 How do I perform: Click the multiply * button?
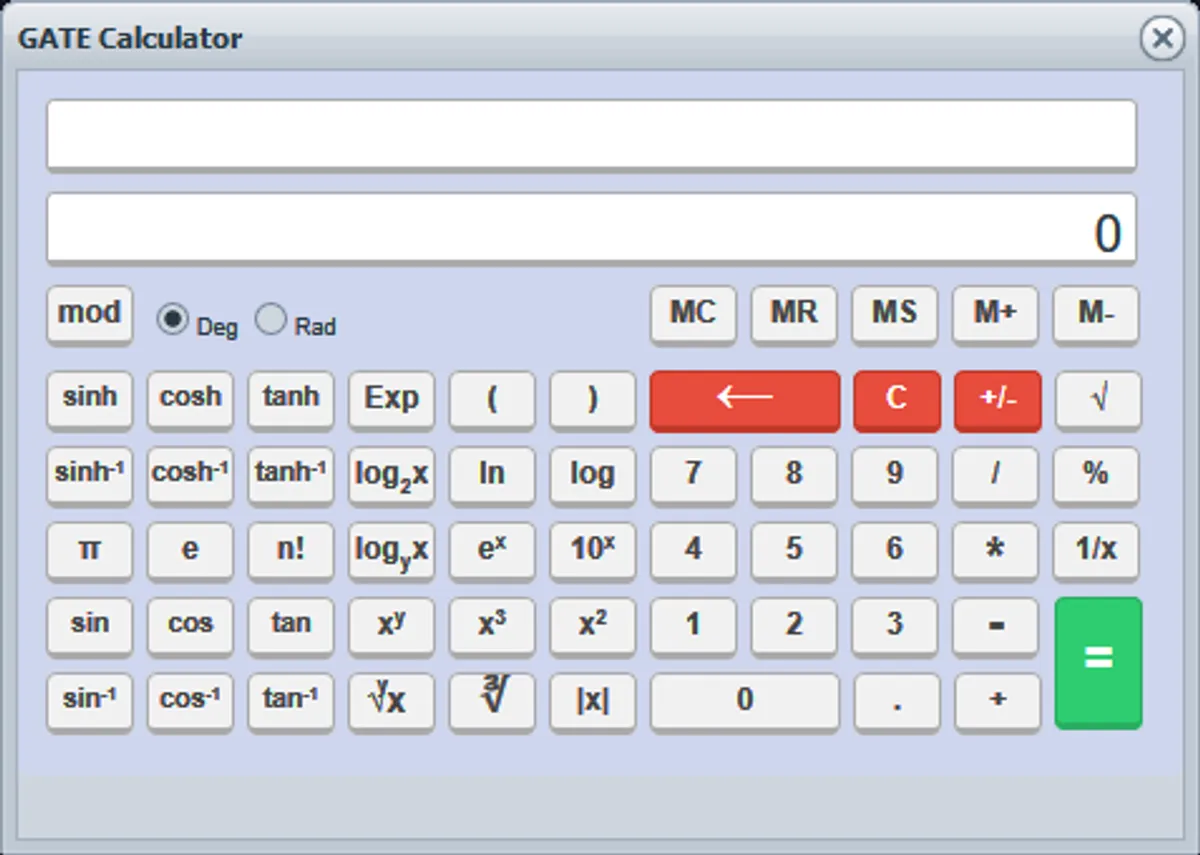(x=996, y=551)
